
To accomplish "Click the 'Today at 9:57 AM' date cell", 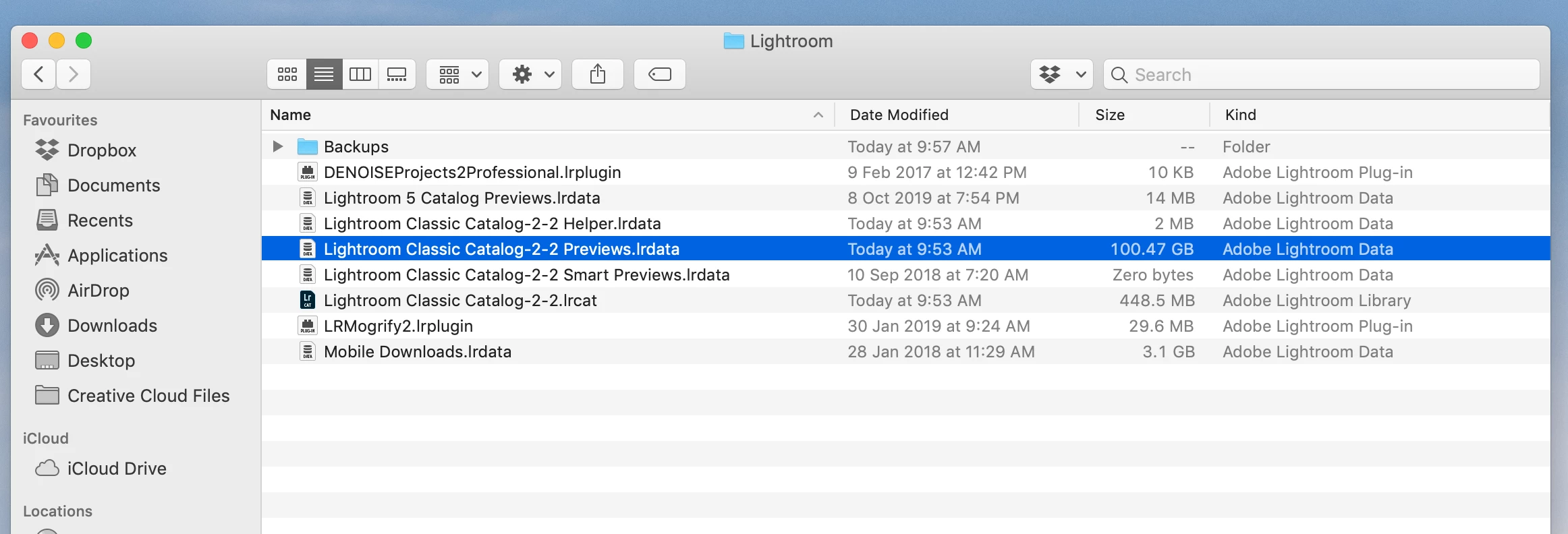I will (x=914, y=146).
